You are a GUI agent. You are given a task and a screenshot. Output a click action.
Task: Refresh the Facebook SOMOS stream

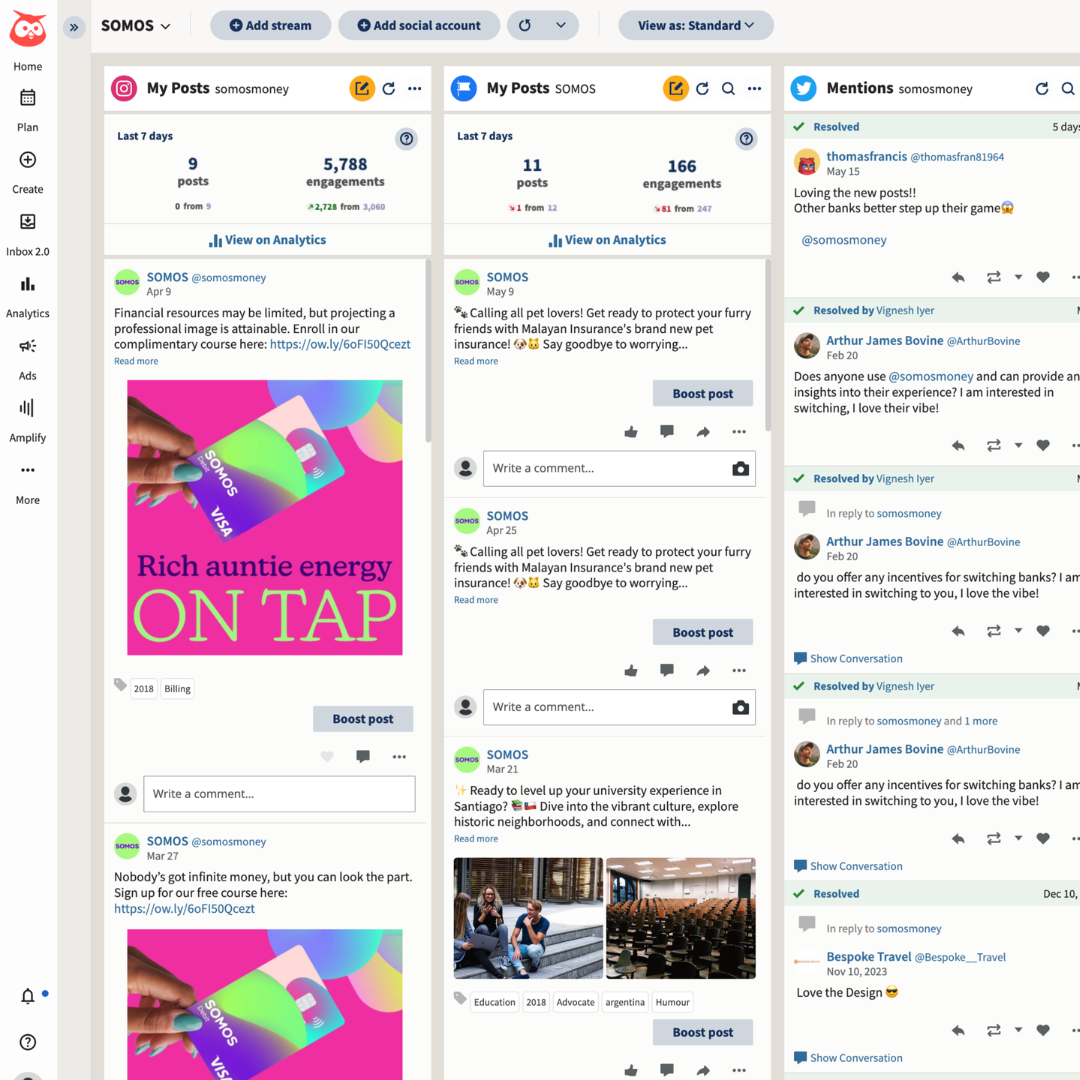[702, 88]
